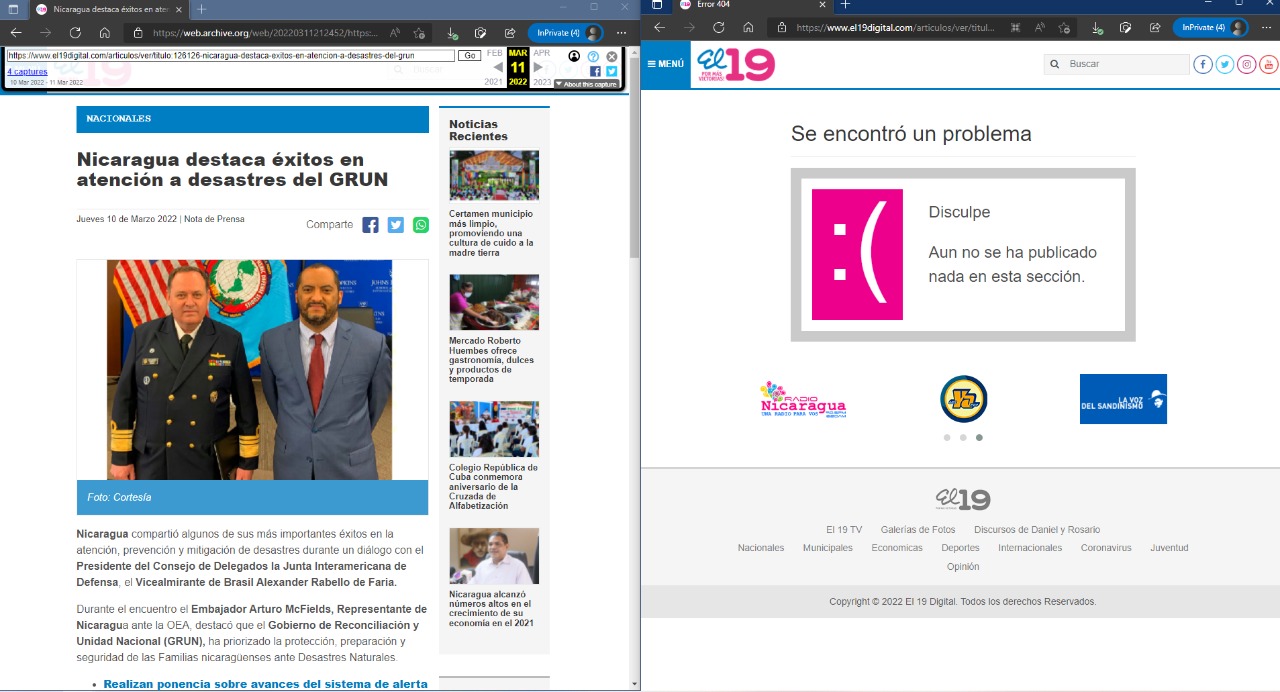
Task: Click the Wayback Machine URL input field
Action: [x=230, y=56]
